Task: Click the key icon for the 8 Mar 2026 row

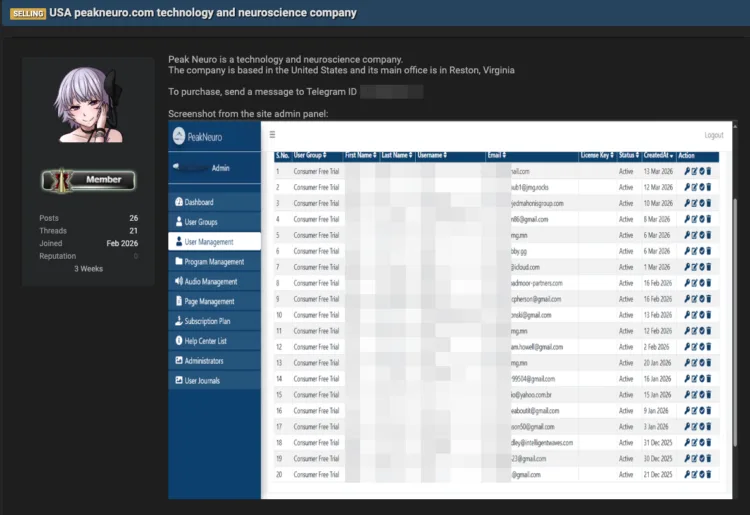Action: pos(687,219)
